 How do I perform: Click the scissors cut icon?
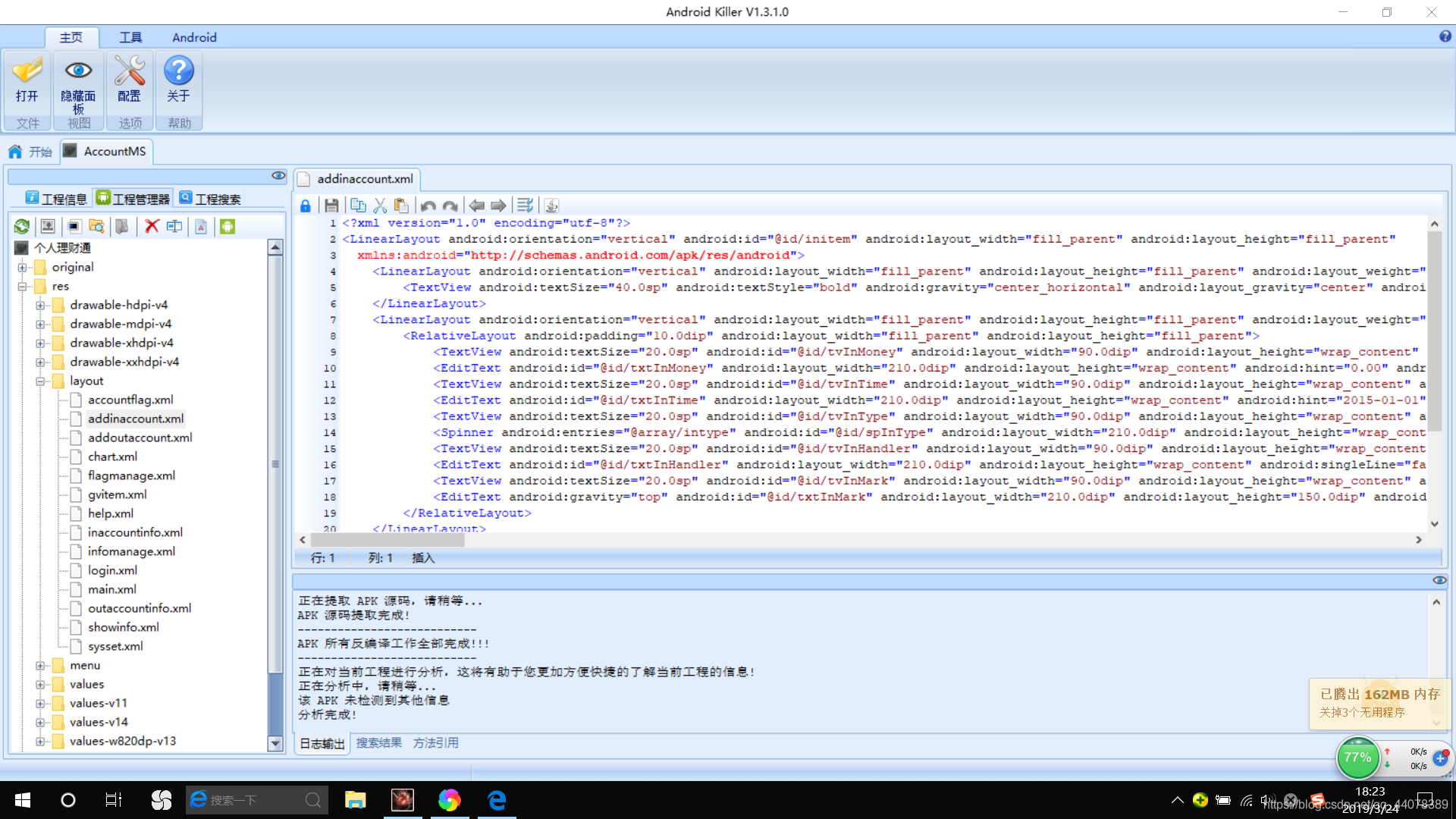380,206
